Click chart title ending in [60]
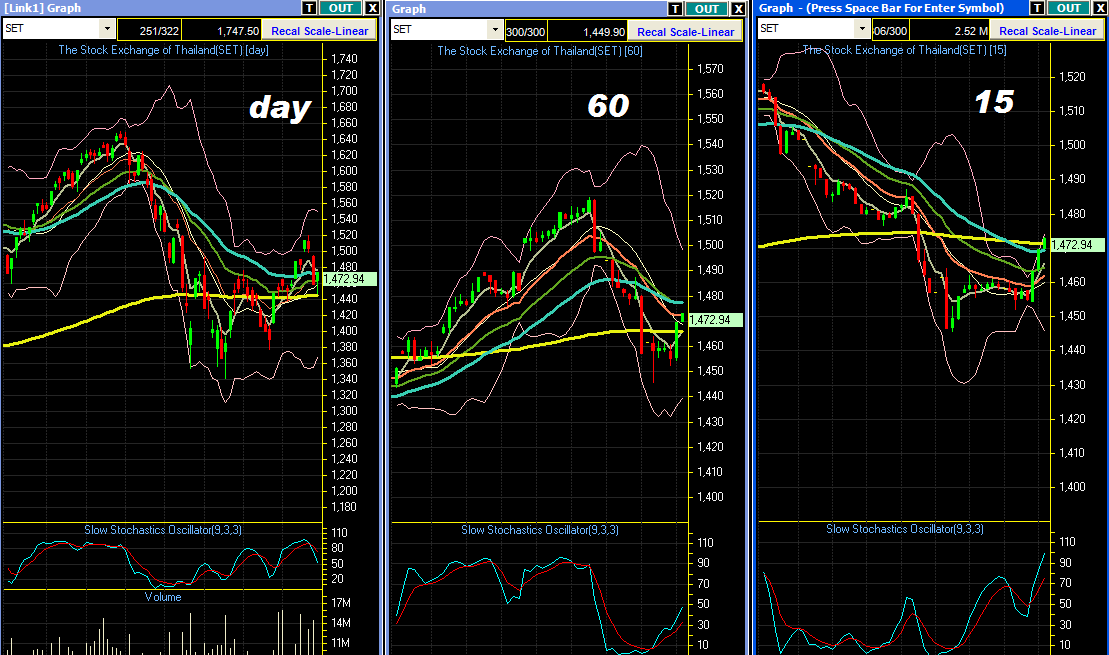 pyautogui.click(x=540, y=51)
